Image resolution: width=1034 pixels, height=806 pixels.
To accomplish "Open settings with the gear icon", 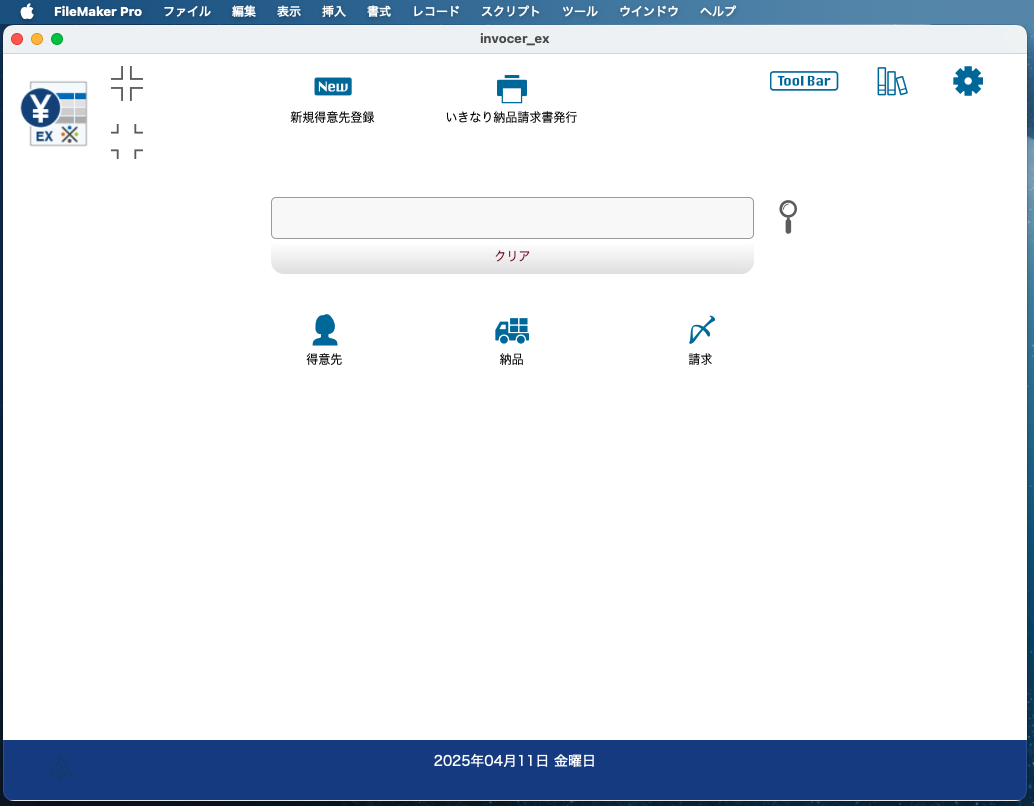I will [x=967, y=81].
